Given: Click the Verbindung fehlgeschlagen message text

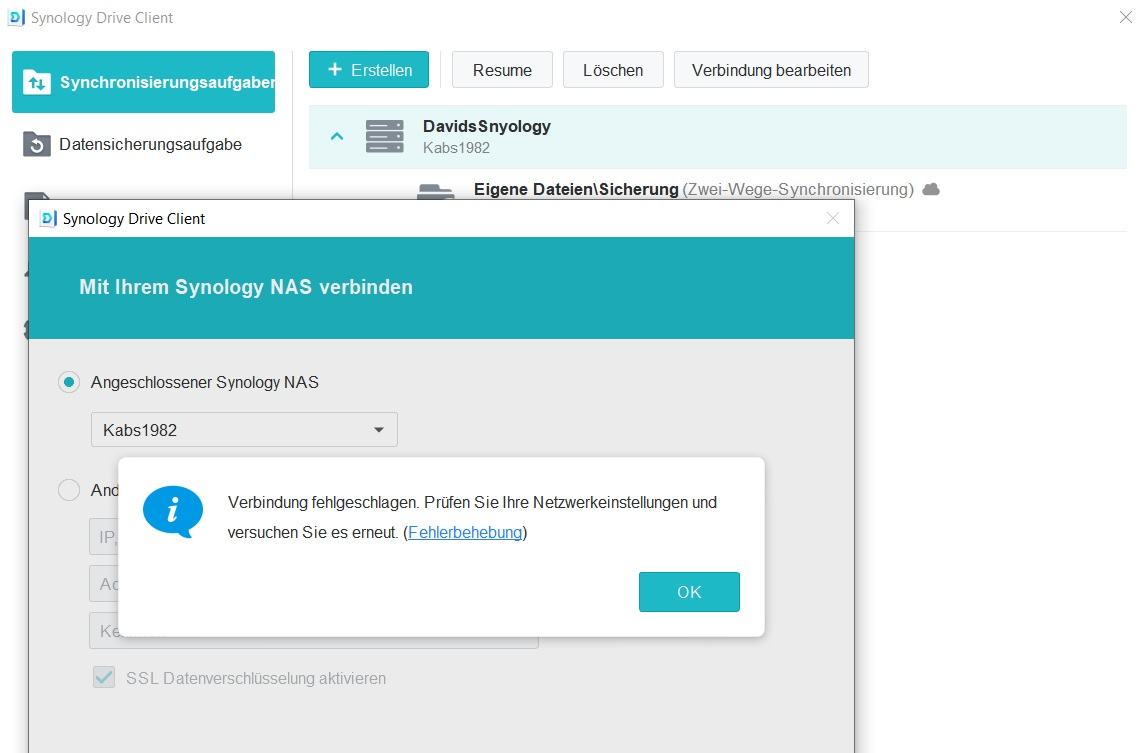Looking at the screenshot, I should (472, 518).
